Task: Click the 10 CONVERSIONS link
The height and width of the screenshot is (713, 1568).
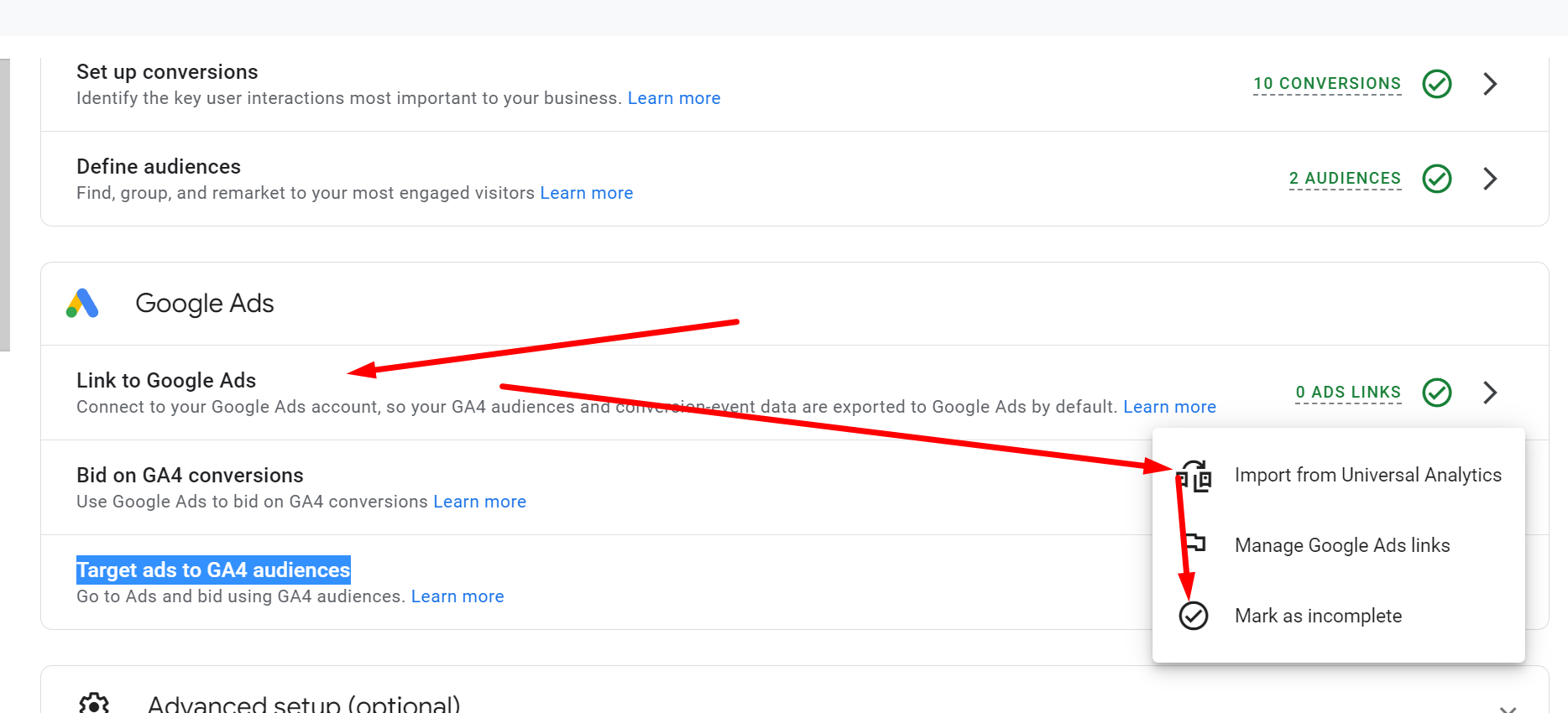Action: tap(1327, 84)
